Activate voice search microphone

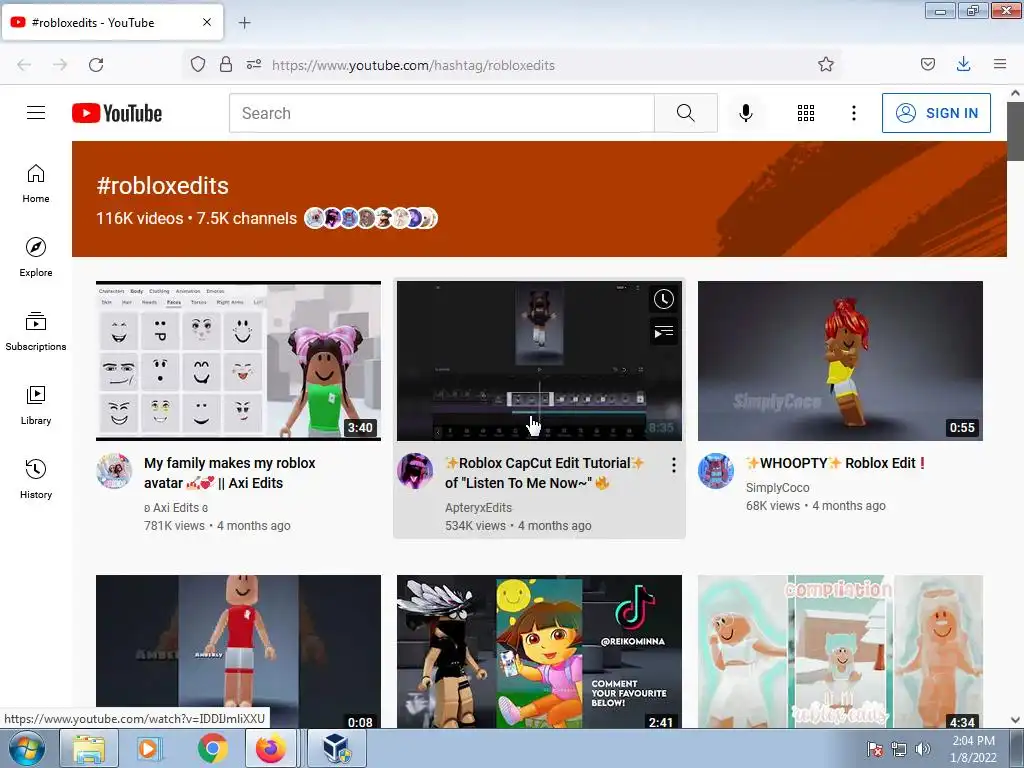coord(746,113)
